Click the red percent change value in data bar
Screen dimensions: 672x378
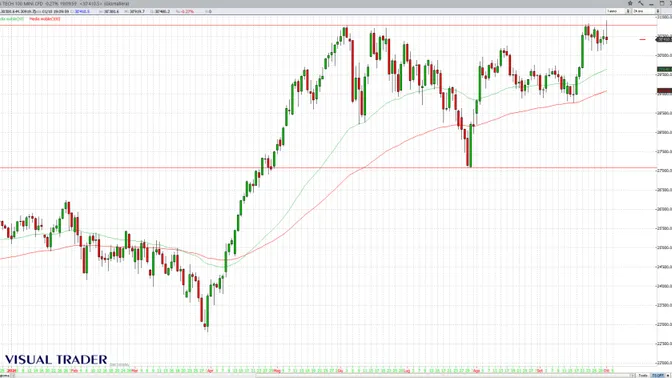(187, 12)
